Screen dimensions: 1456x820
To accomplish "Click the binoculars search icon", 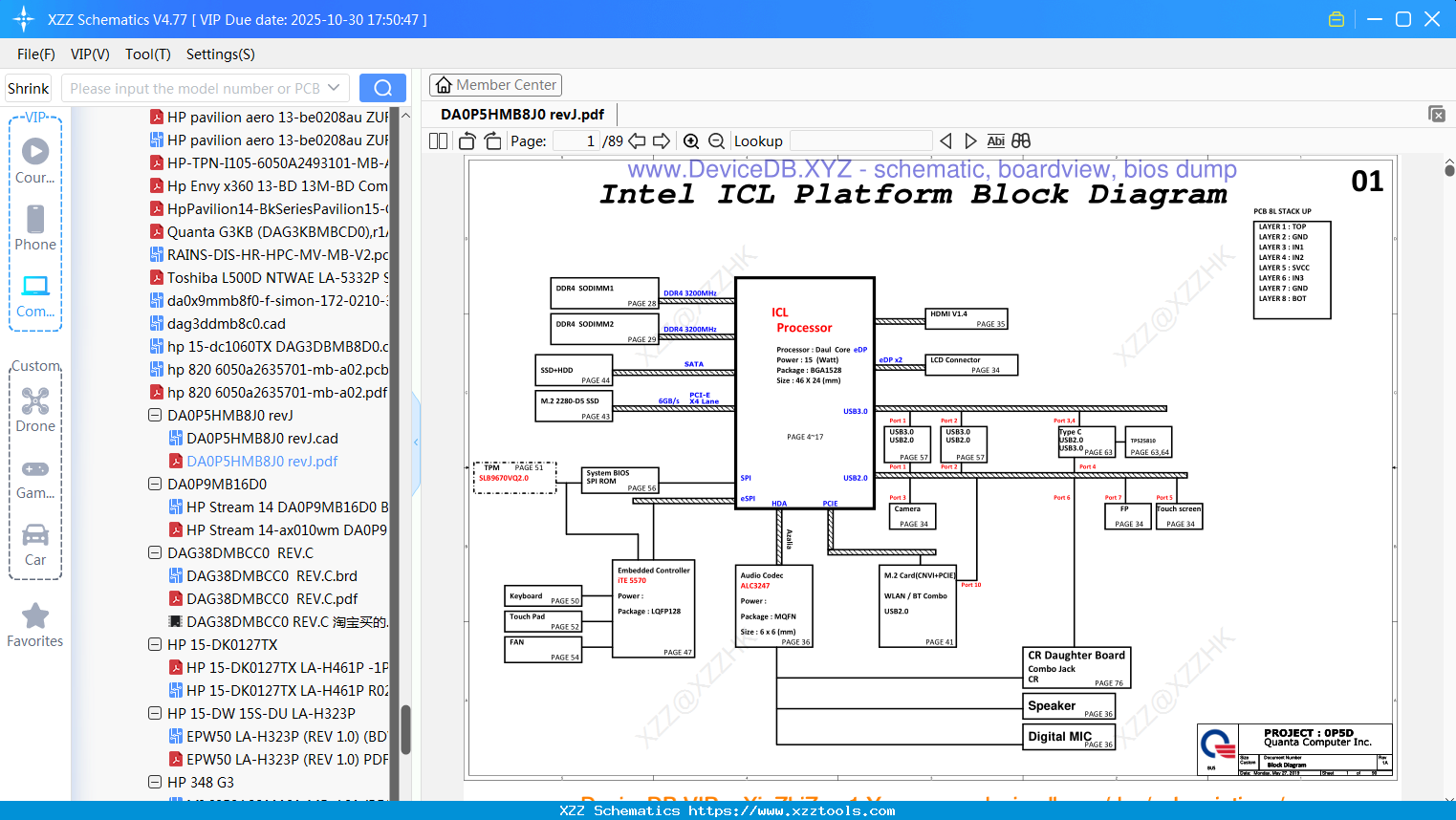I will pyautogui.click(x=1021, y=141).
